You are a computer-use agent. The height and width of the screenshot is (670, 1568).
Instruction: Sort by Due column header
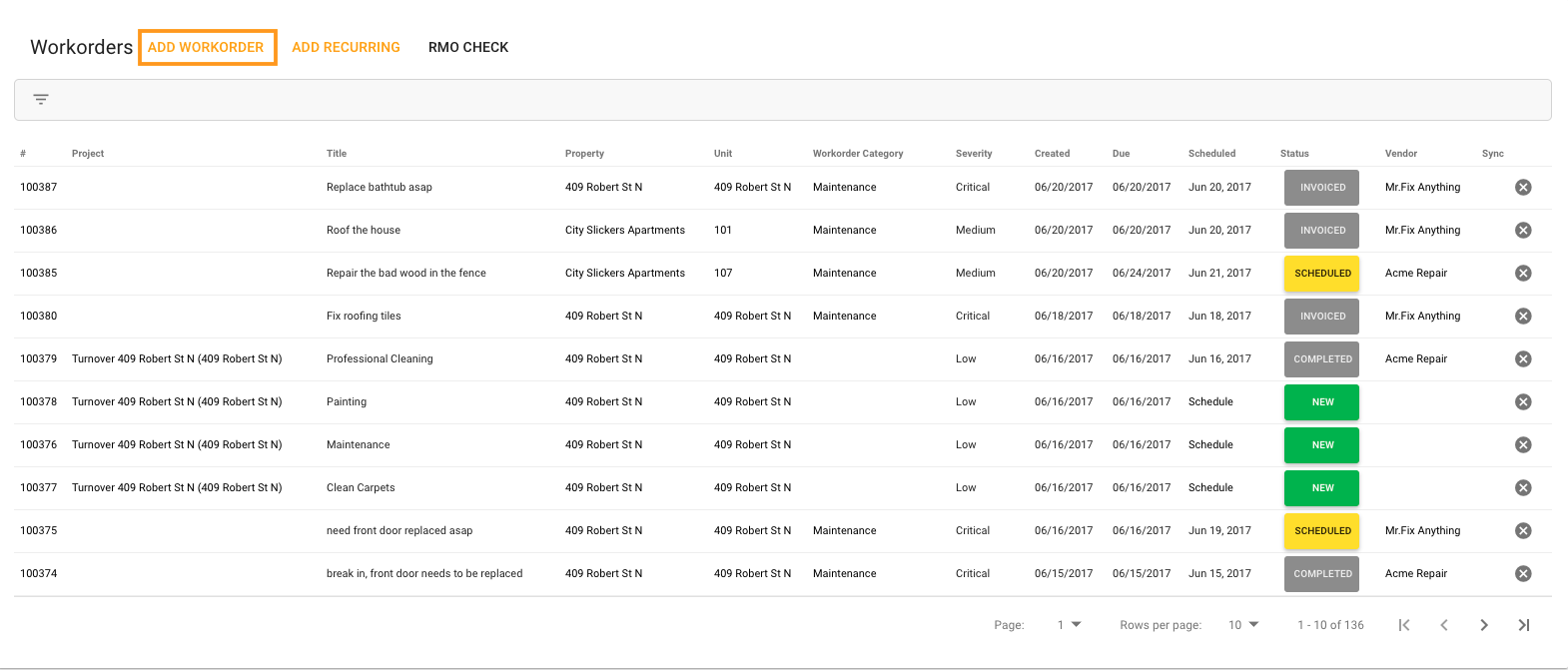coord(1121,154)
